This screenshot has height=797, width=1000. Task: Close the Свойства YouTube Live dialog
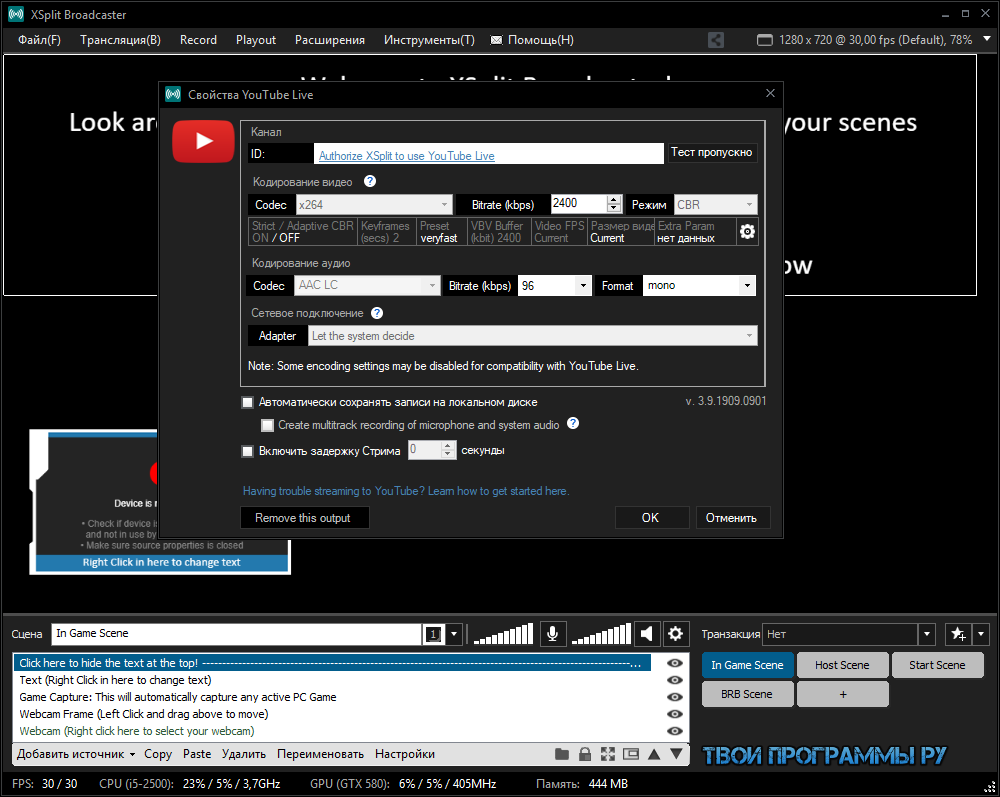coord(770,93)
